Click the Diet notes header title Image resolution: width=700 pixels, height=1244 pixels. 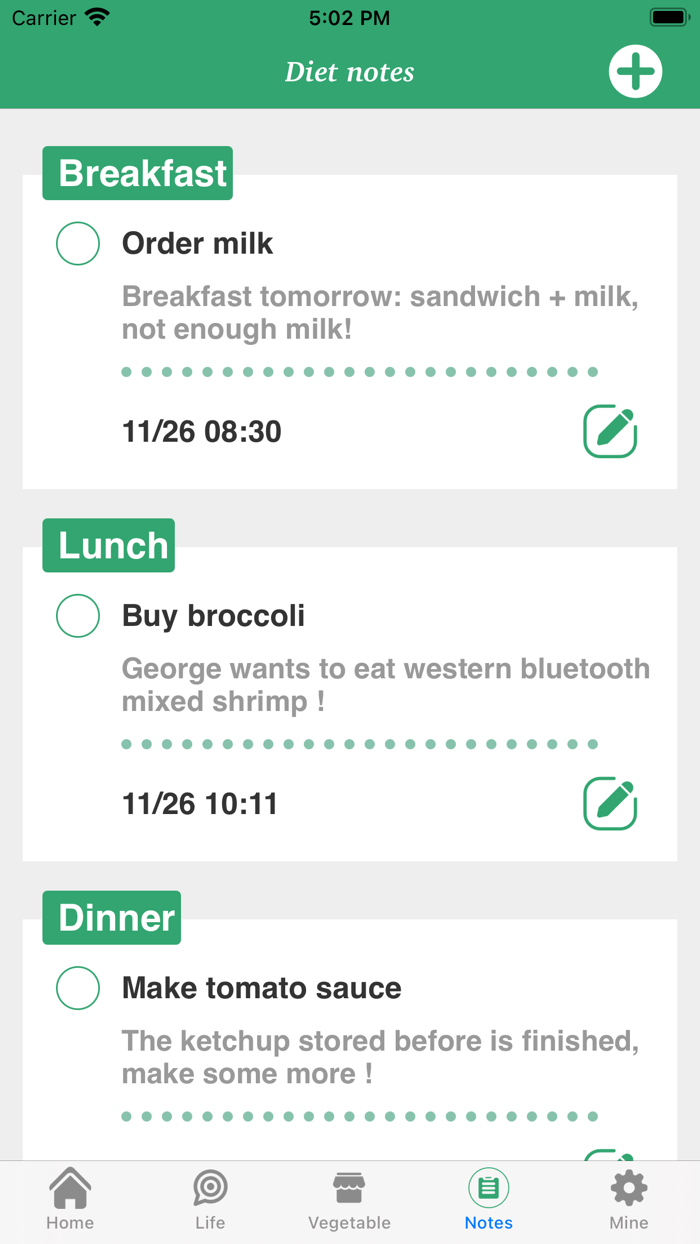tap(349, 72)
